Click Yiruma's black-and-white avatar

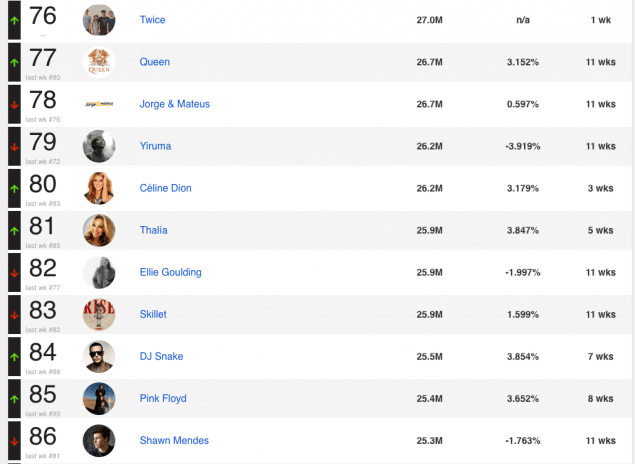(x=99, y=146)
